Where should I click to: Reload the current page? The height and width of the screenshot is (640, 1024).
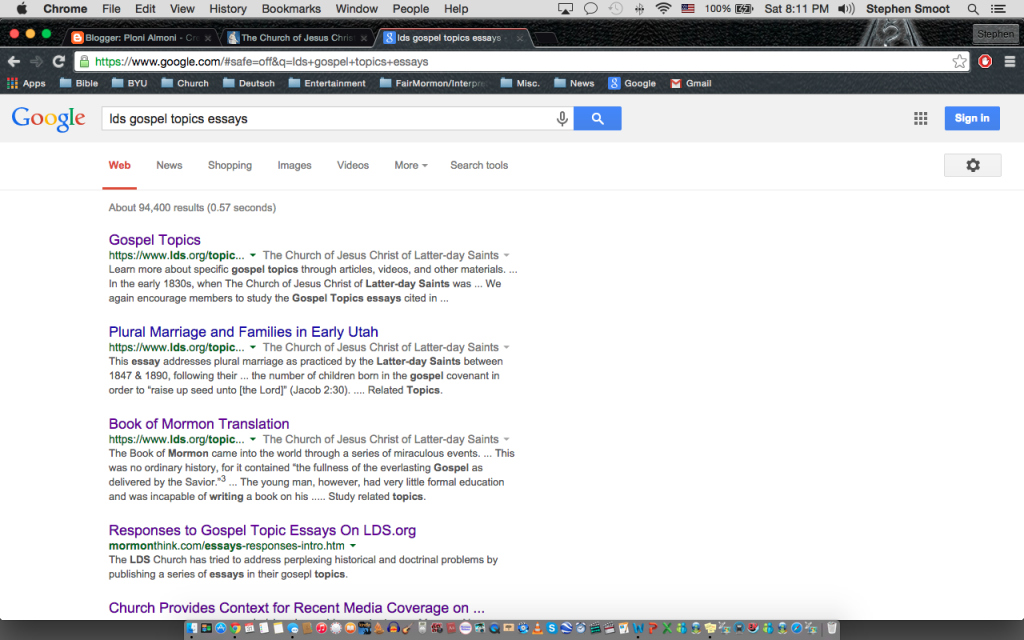(x=59, y=61)
